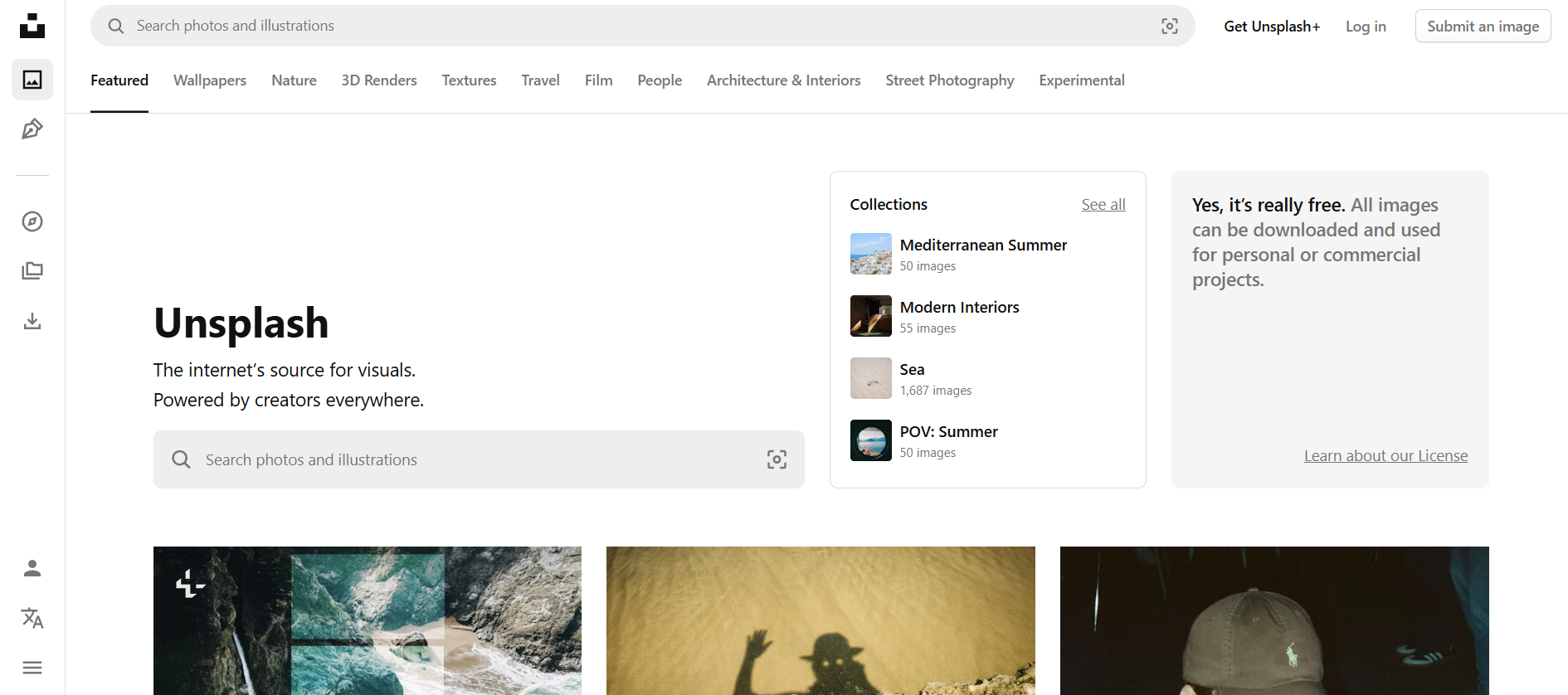Screen dimensions: 1568x695
Task: Open the profile person icon
Action: tap(32, 568)
